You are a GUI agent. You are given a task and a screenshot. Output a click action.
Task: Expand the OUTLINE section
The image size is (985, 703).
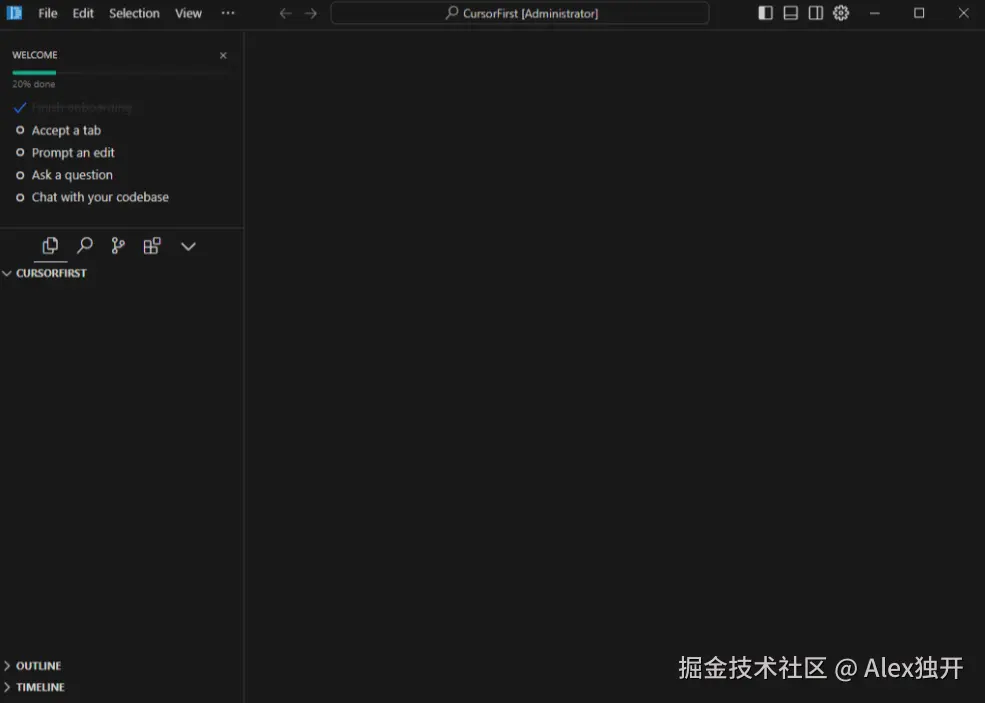[x=33, y=666]
